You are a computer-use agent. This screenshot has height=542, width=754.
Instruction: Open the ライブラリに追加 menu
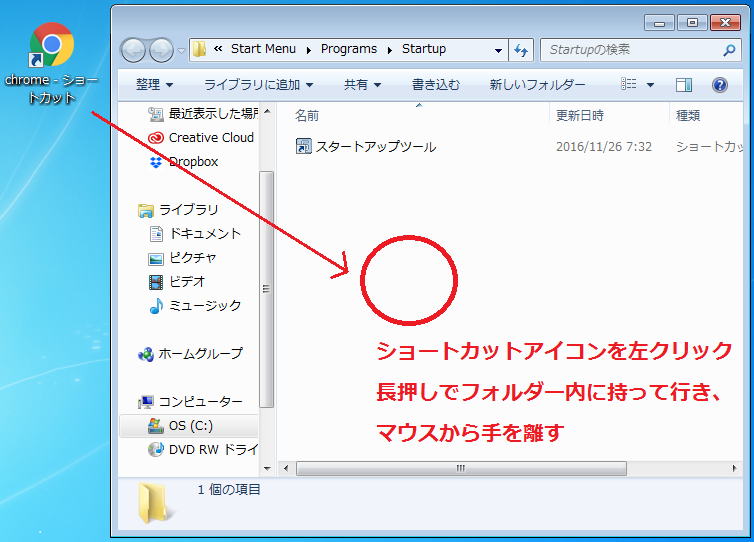[258, 85]
